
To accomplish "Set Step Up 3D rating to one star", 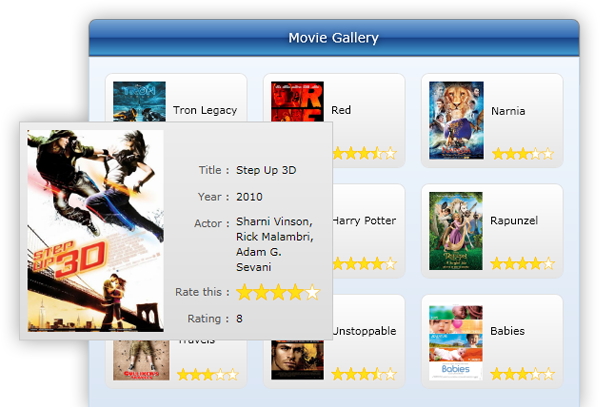I will pos(244,292).
